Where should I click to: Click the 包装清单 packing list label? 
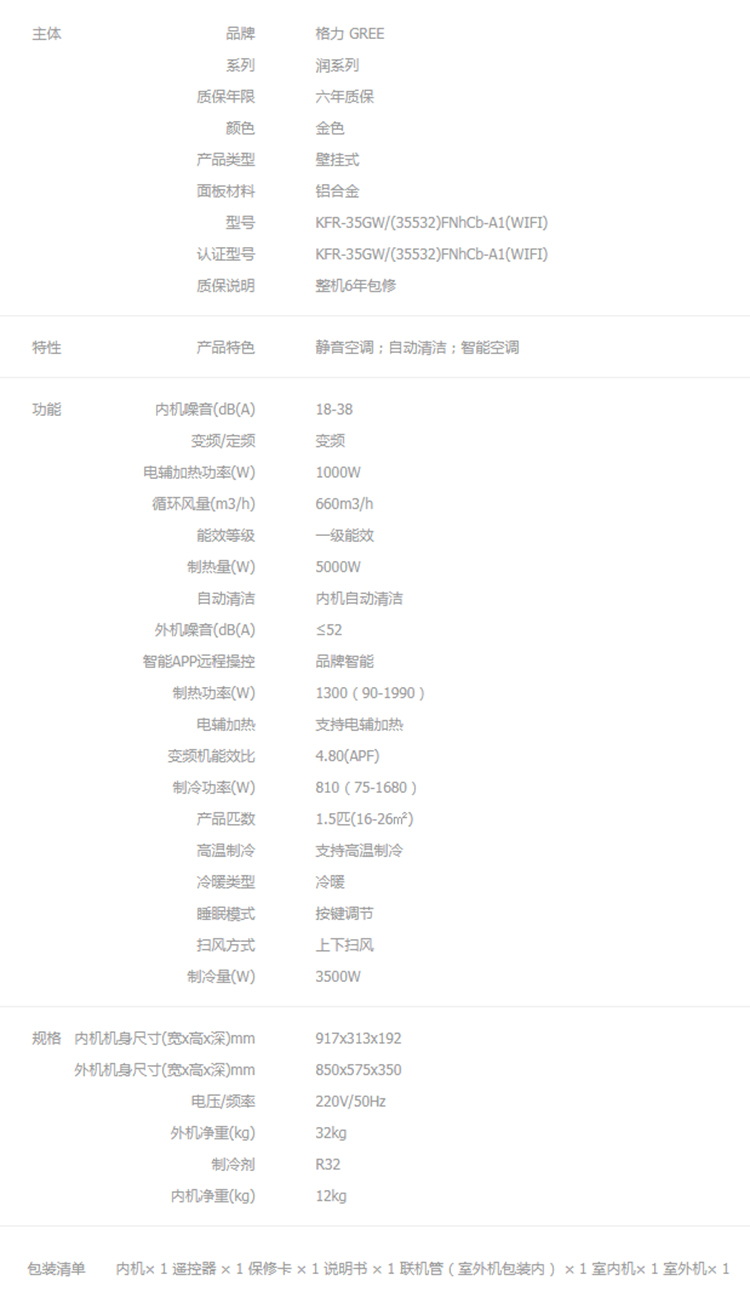(56, 1269)
